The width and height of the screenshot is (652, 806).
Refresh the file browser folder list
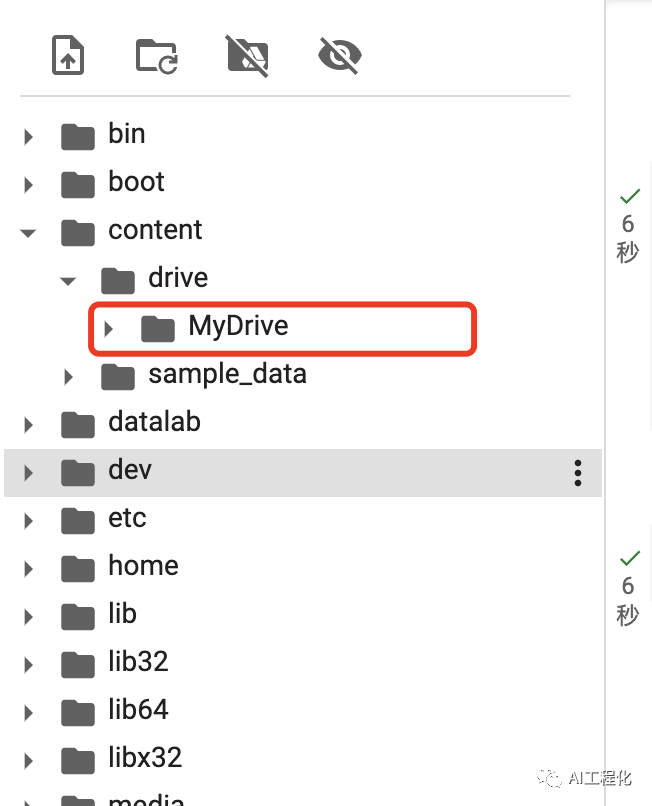click(157, 55)
